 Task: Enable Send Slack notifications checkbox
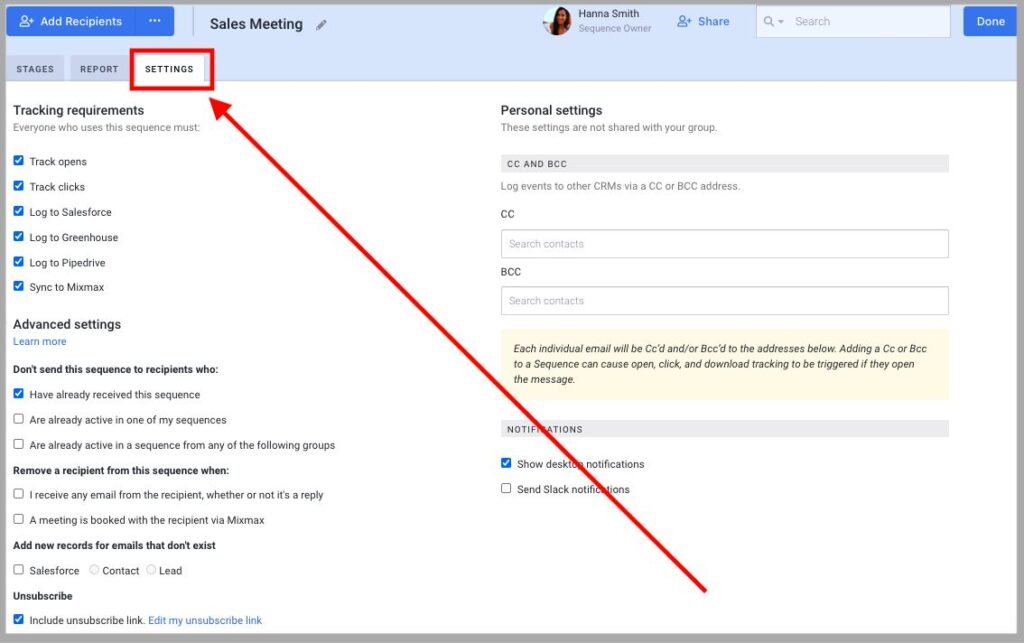[x=506, y=488]
